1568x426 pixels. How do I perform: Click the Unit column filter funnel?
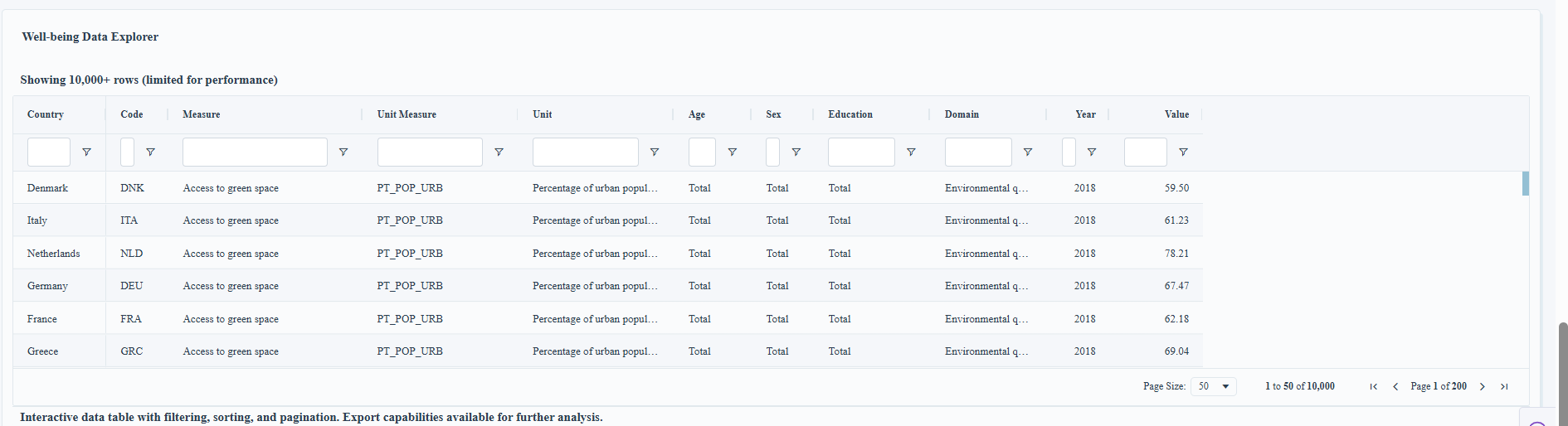[x=655, y=152]
